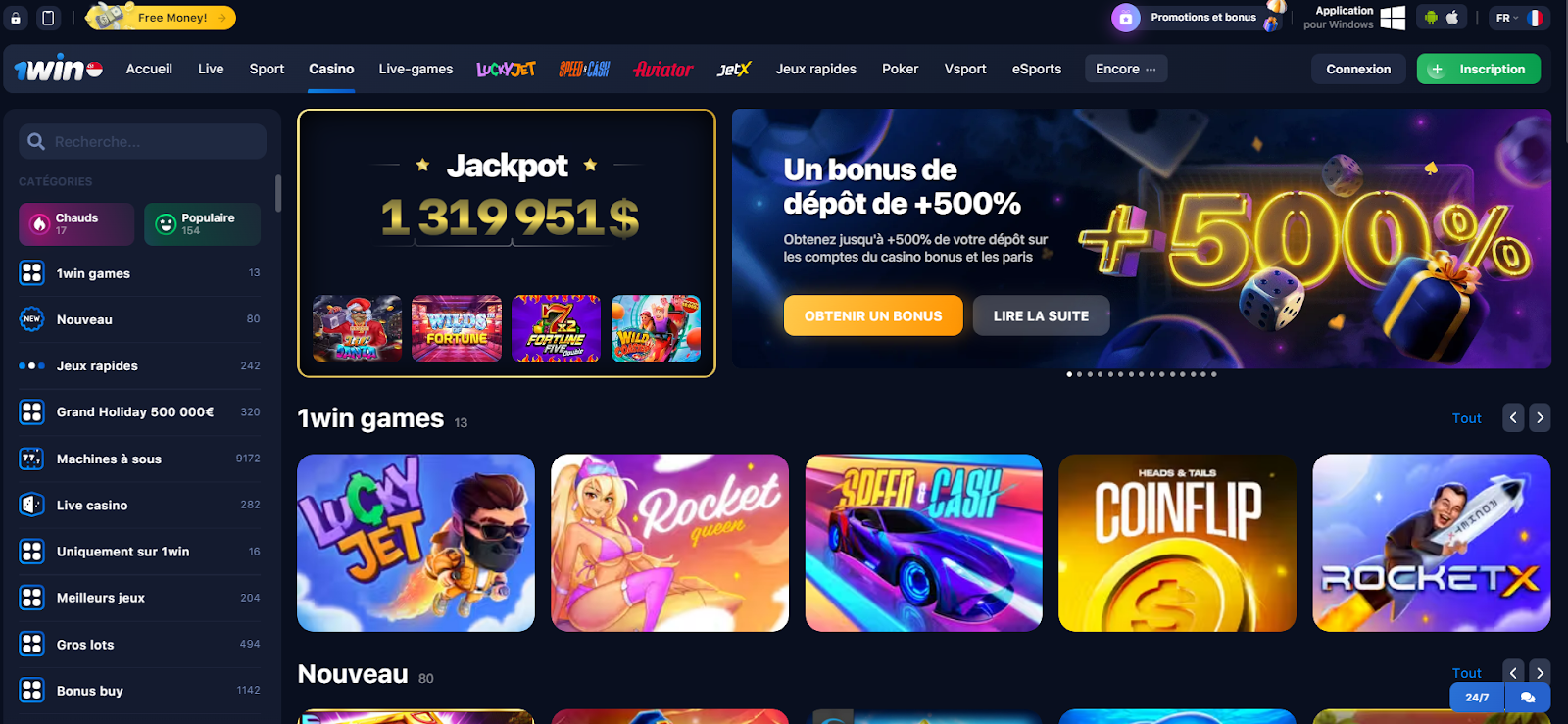This screenshot has height=724, width=1568.
Task: Click the sidebar scrollbar thumb
Action: click(278, 194)
